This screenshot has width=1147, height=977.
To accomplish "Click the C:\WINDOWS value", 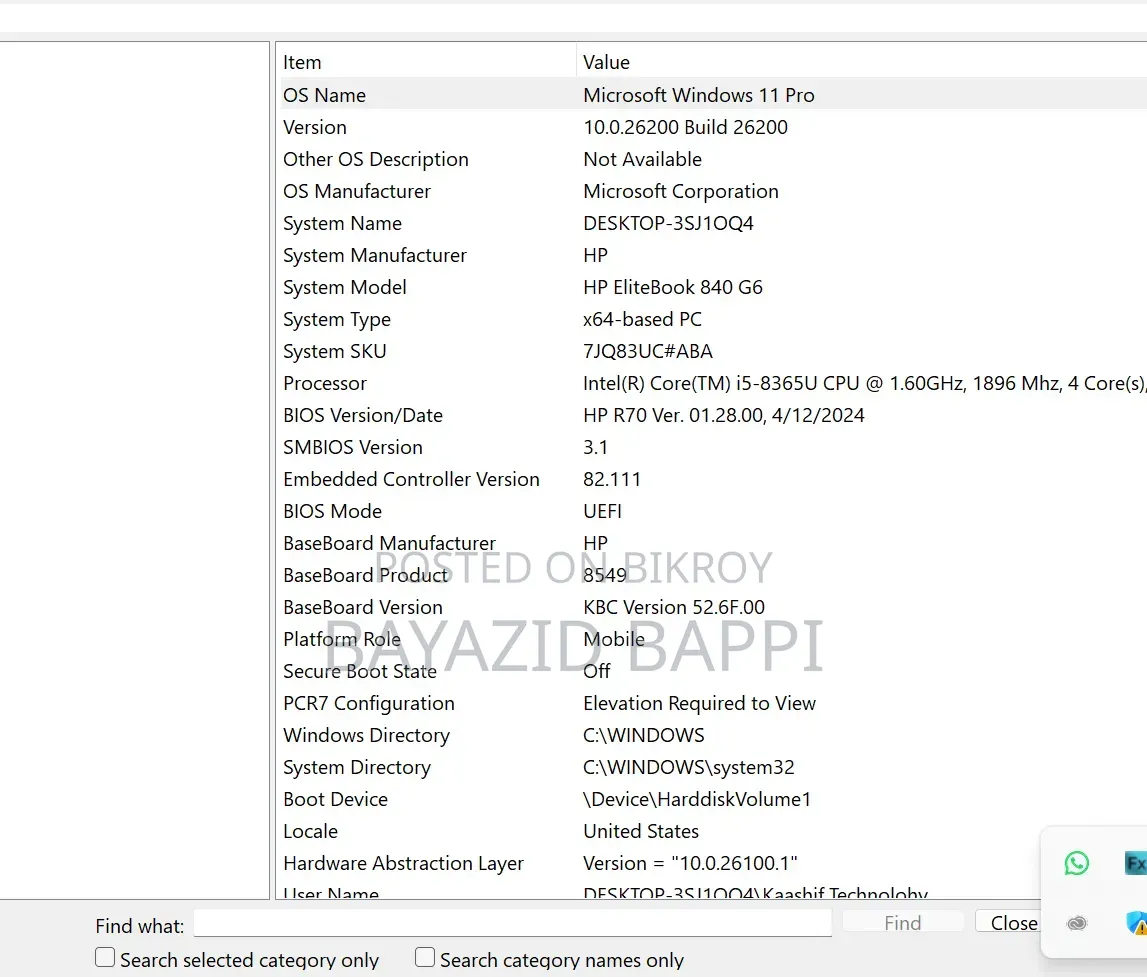I will pos(644,736).
